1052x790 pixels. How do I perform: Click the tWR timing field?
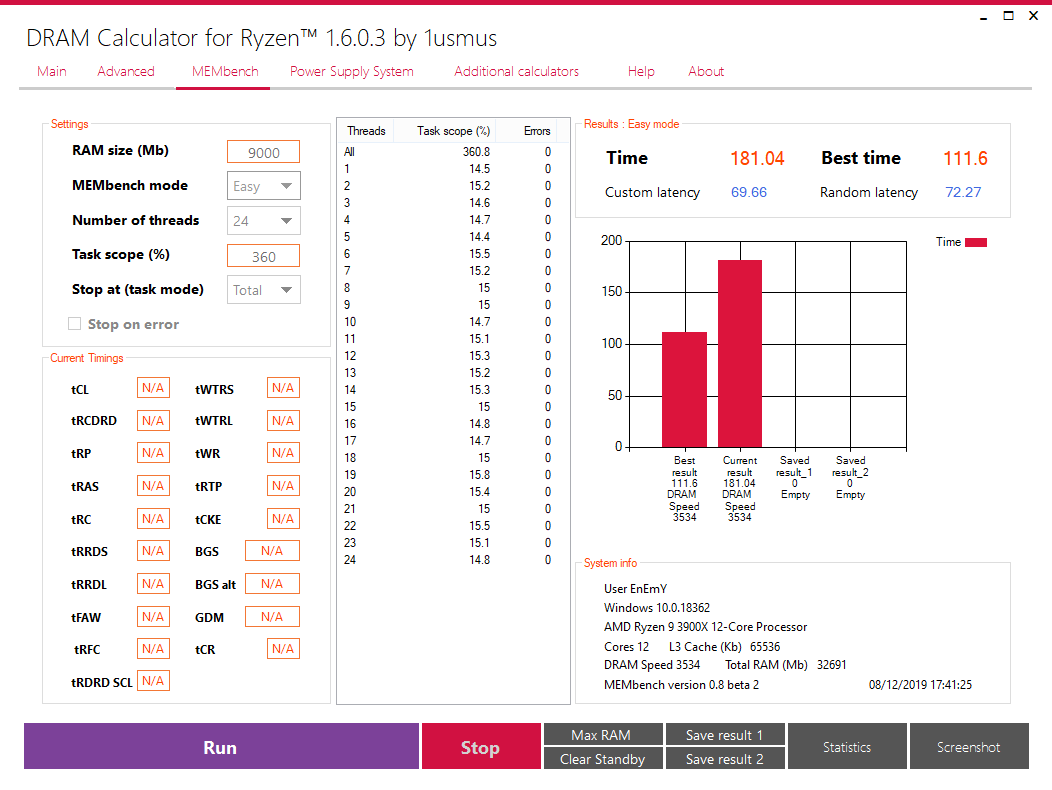[283, 453]
